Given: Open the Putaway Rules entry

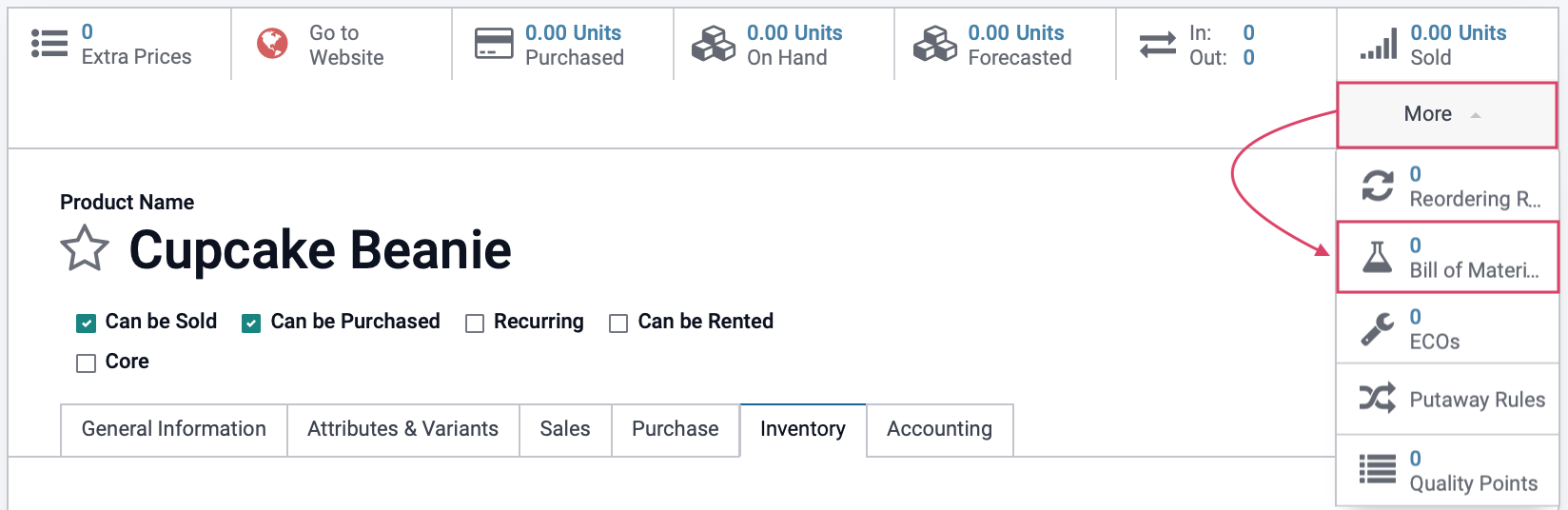Looking at the screenshot, I should (x=1447, y=399).
